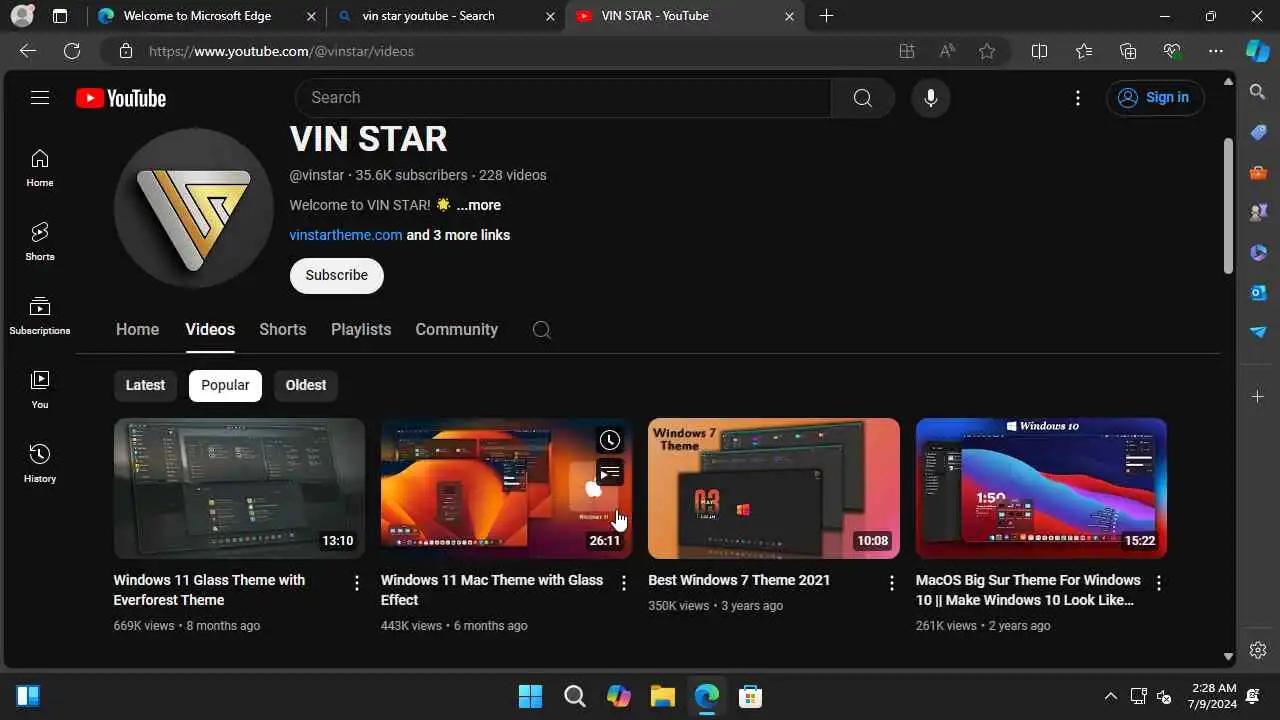Open a new Edge tab
This screenshot has width=1280, height=720.
[x=826, y=16]
